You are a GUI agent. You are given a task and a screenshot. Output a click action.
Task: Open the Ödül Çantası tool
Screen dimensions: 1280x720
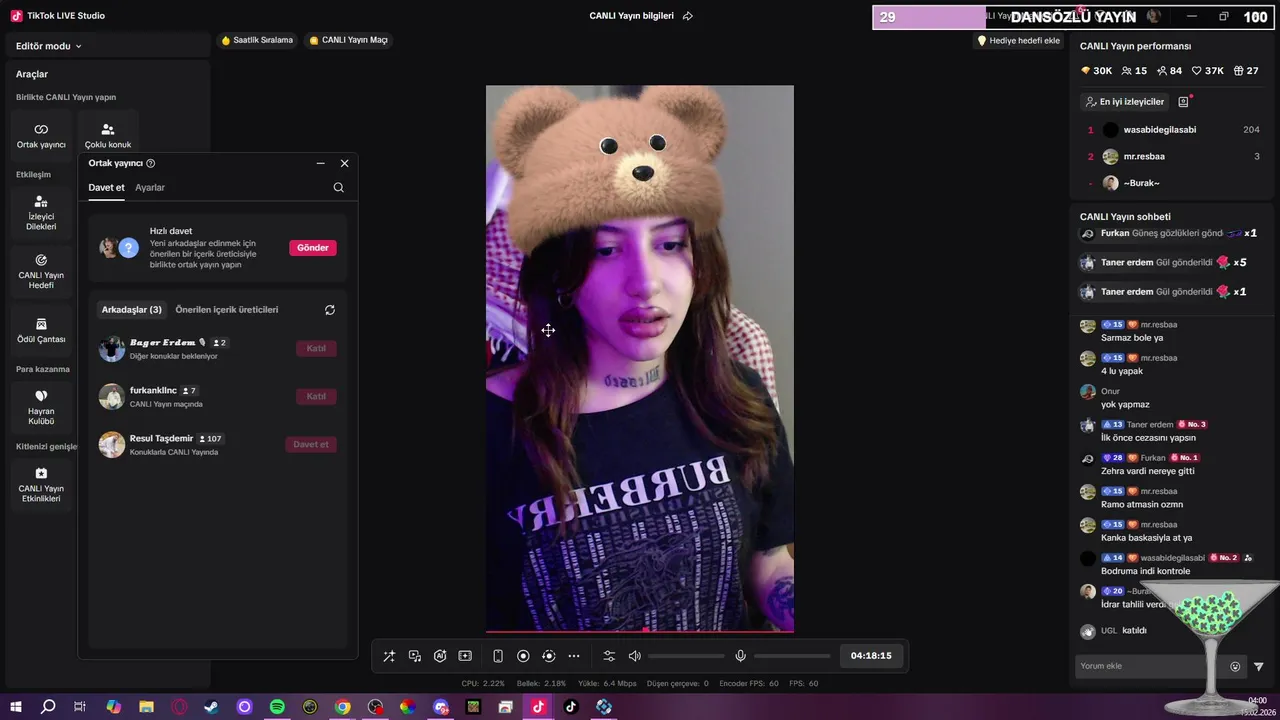[x=41, y=330]
